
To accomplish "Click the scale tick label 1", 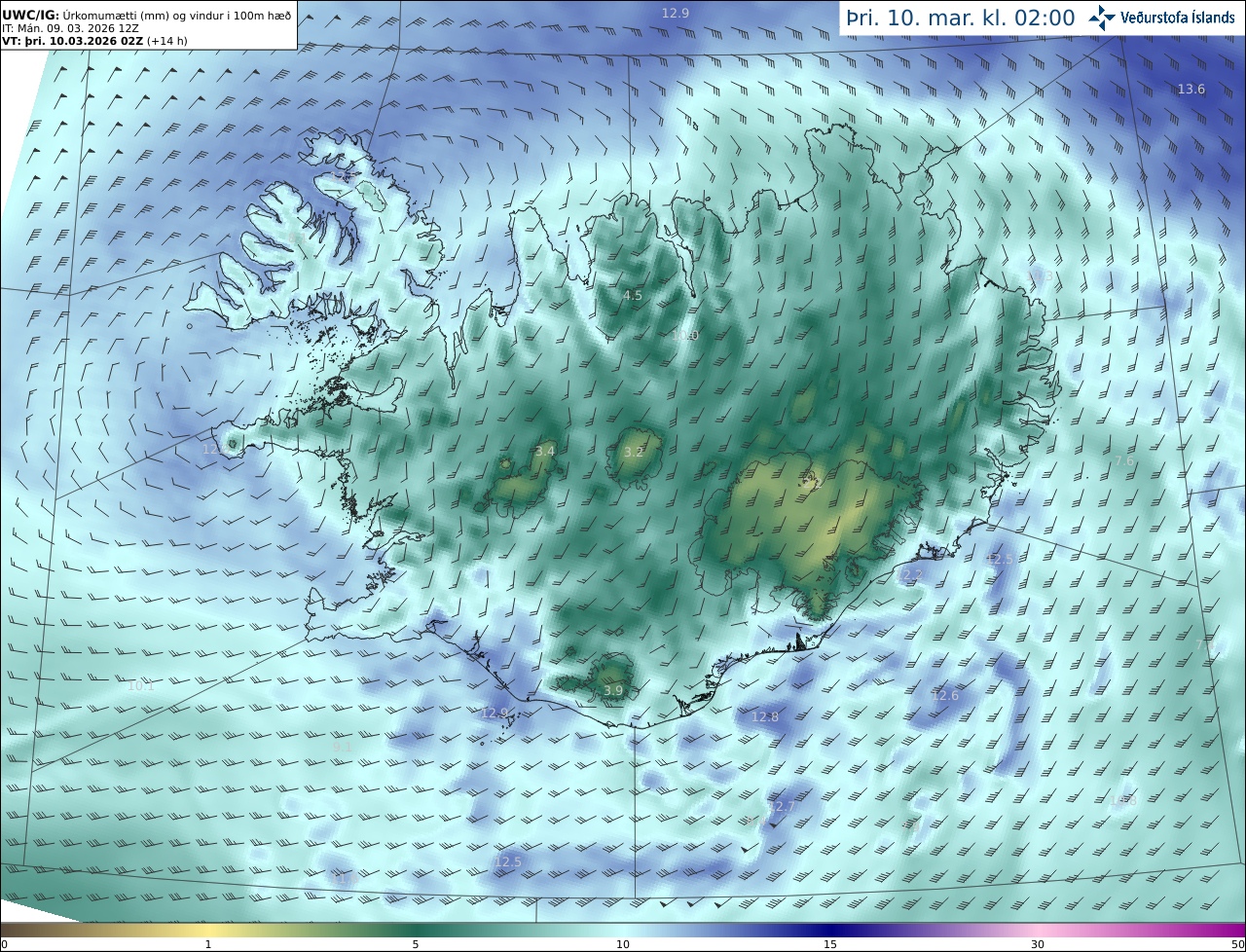I will coord(208,944).
